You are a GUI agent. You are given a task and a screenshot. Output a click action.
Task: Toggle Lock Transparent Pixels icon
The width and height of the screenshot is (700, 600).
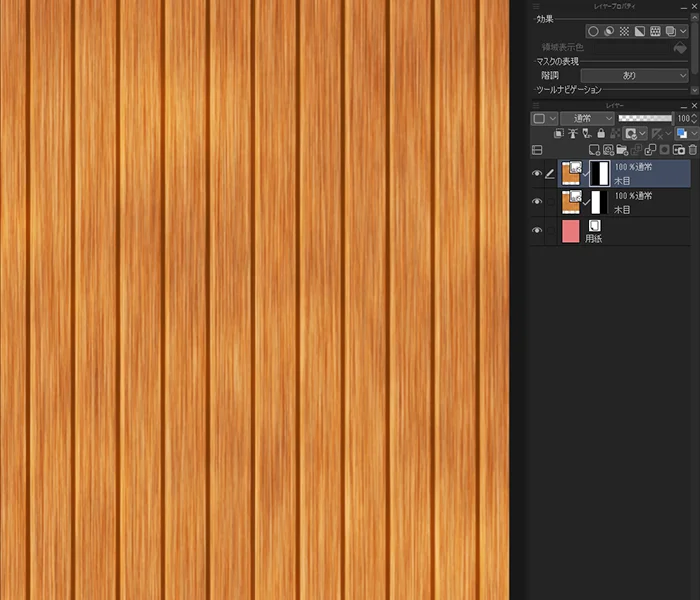(615, 133)
